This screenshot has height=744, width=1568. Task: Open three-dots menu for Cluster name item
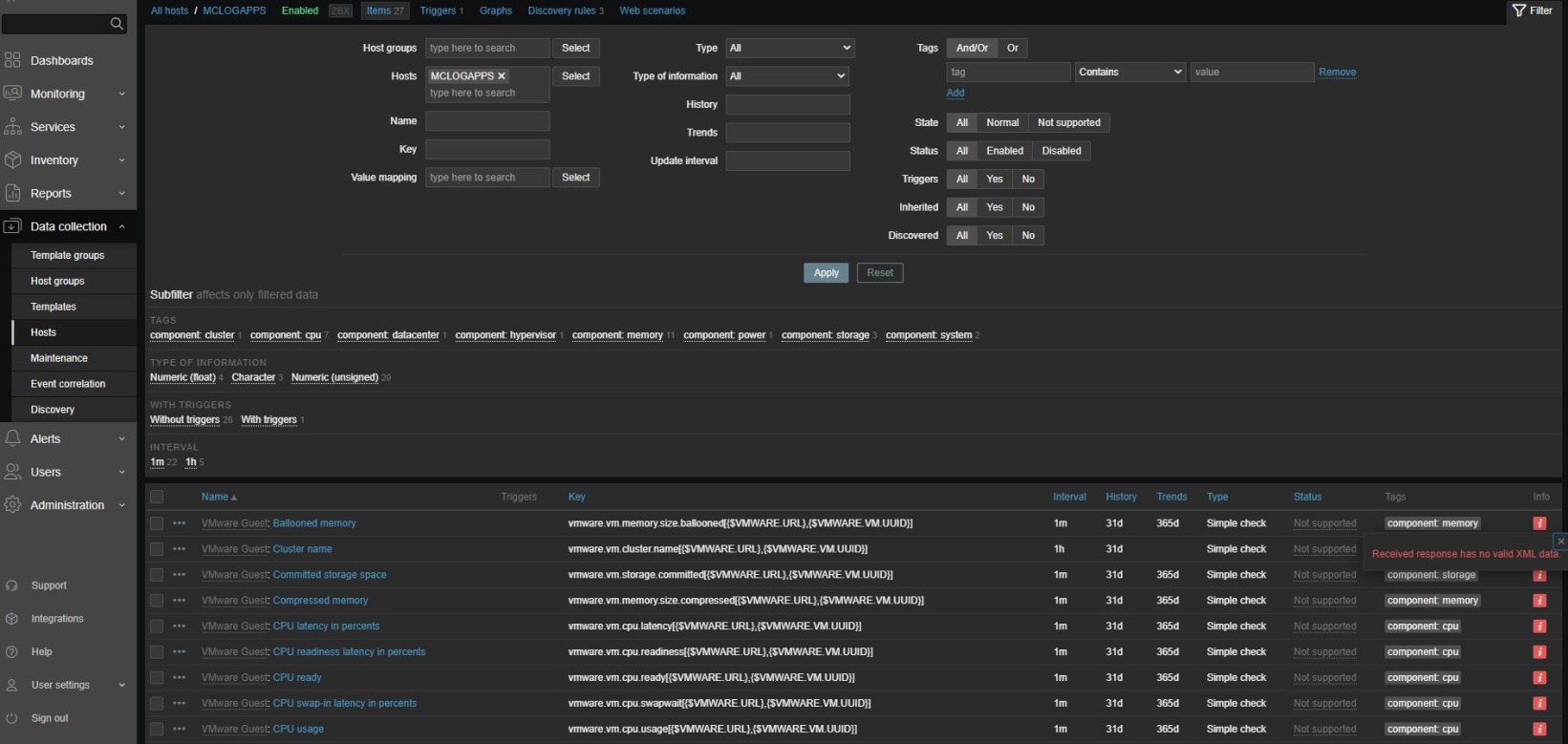pos(179,549)
